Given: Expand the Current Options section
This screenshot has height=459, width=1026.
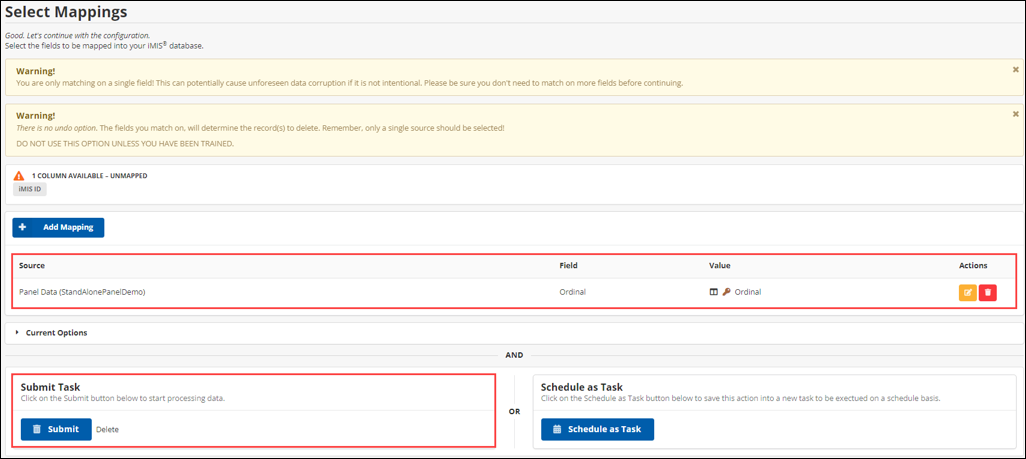Looking at the screenshot, I should point(56,333).
